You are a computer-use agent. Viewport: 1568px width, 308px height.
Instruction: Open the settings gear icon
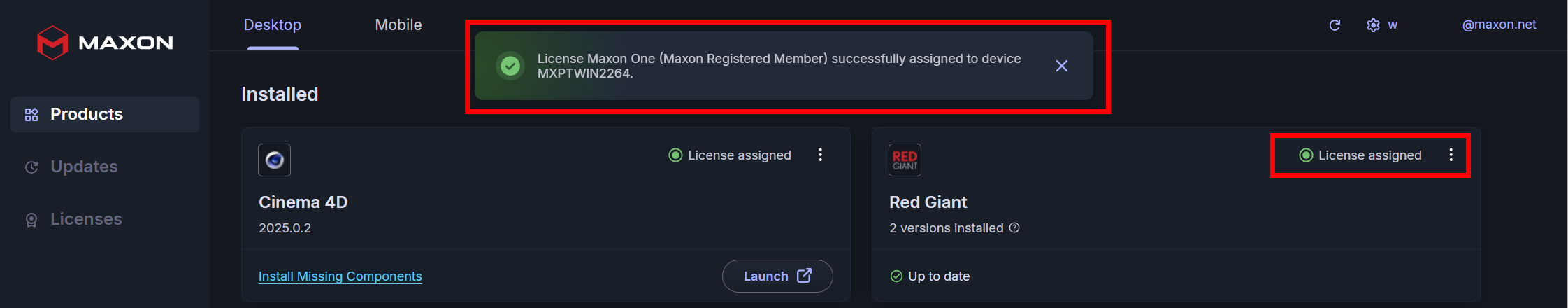1373,25
